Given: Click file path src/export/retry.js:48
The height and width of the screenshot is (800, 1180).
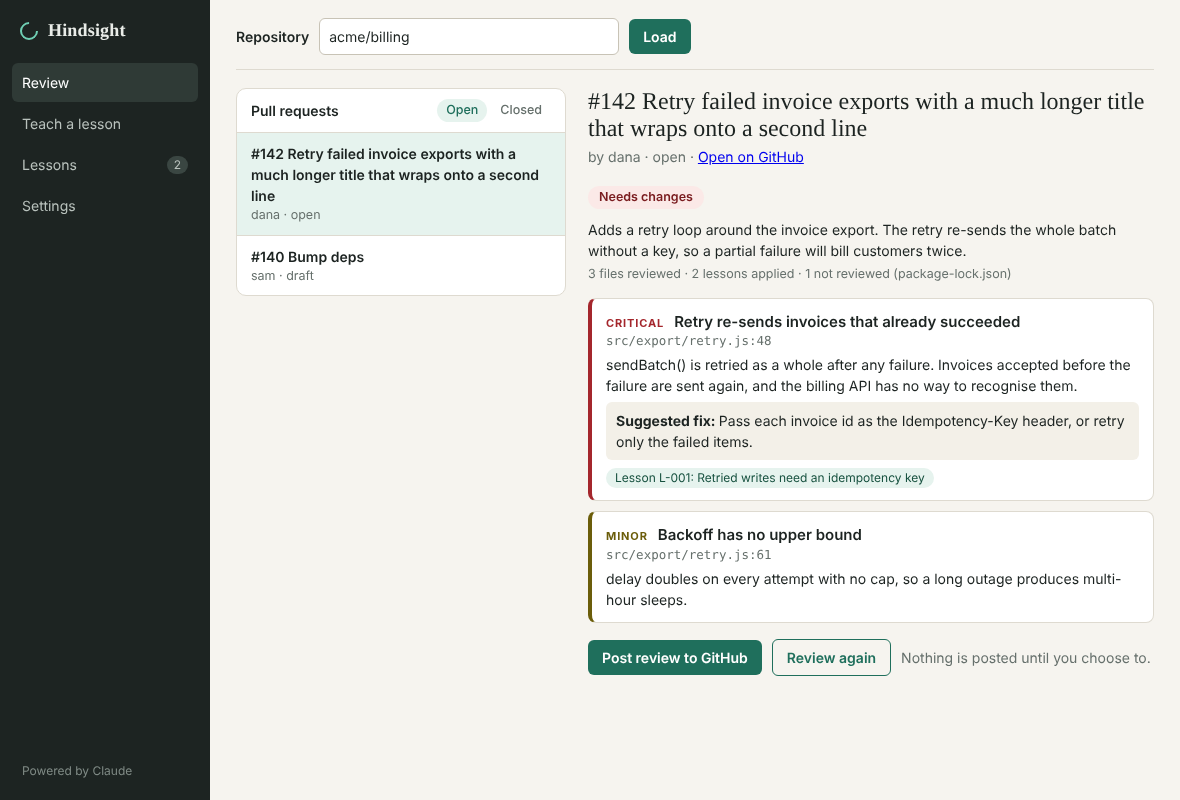Looking at the screenshot, I should click(689, 341).
